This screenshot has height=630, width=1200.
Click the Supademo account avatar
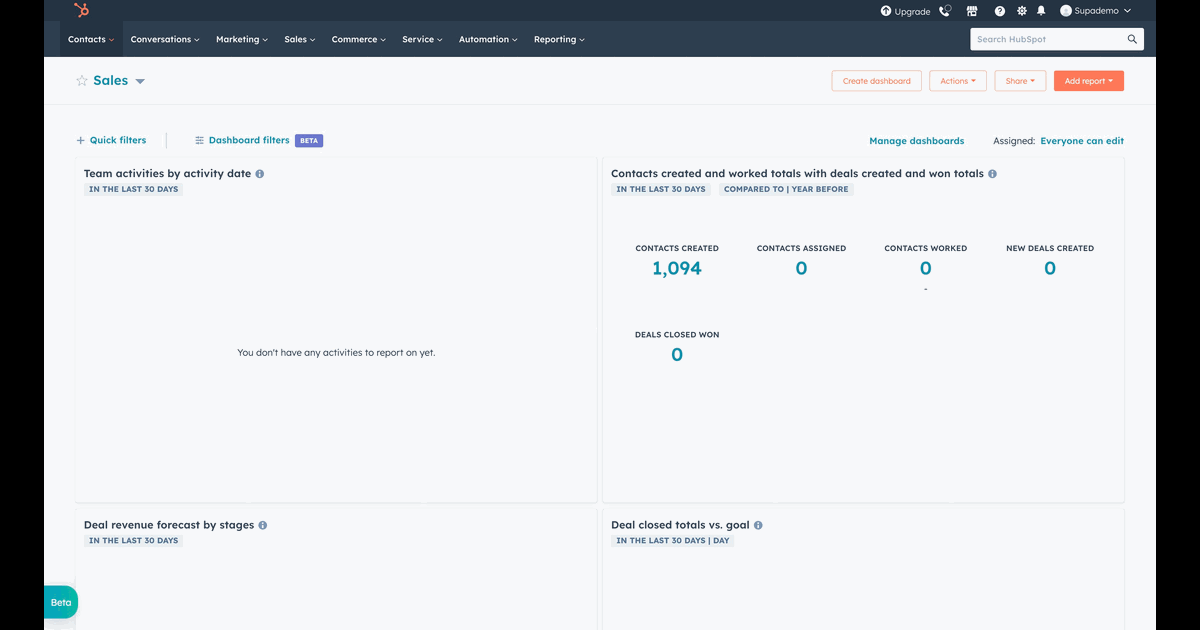click(x=1066, y=11)
